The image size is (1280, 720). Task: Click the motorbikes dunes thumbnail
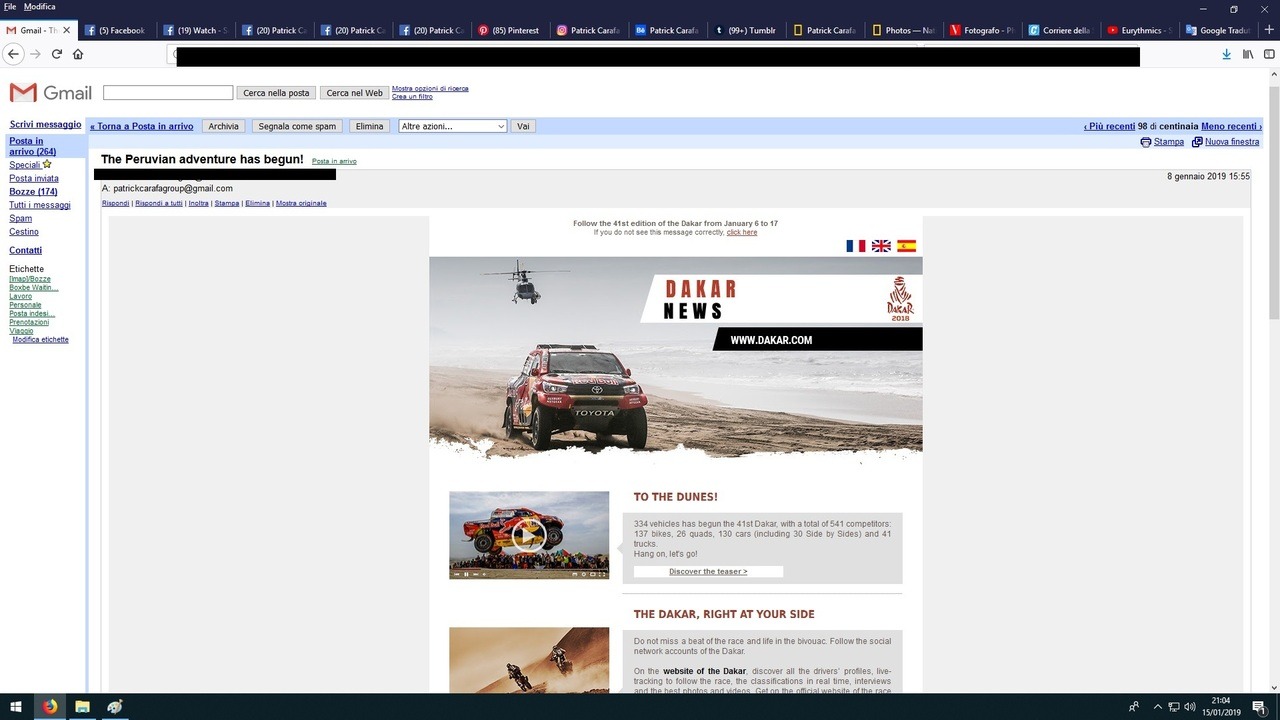click(529, 660)
